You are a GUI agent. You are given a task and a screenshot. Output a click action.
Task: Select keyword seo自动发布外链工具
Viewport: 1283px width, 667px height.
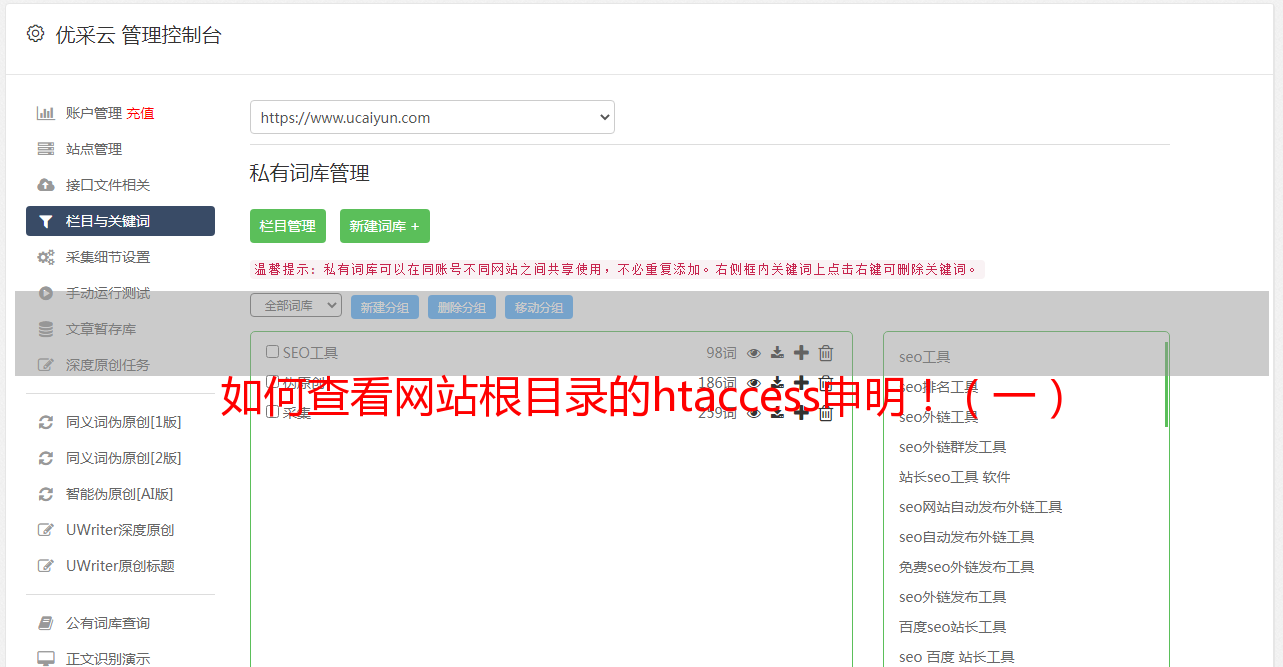(x=966, y=537)
